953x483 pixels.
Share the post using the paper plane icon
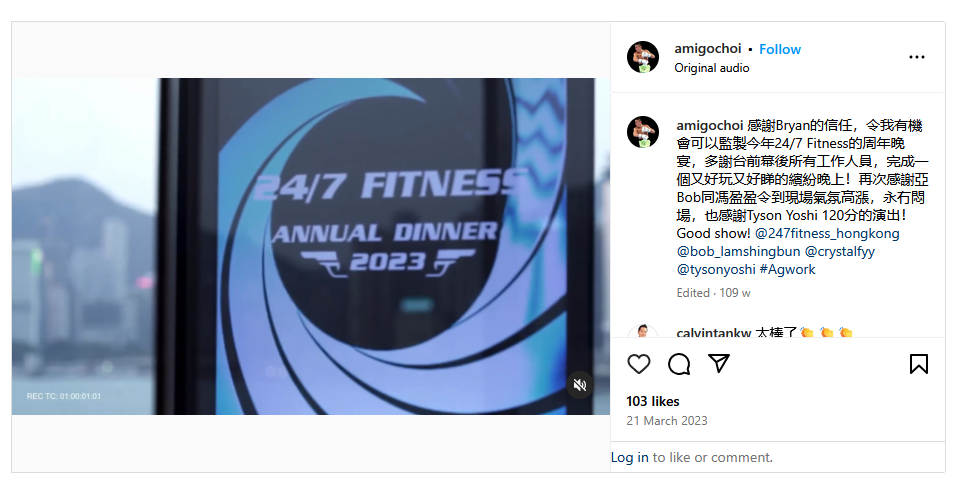(x=719, y=363)
